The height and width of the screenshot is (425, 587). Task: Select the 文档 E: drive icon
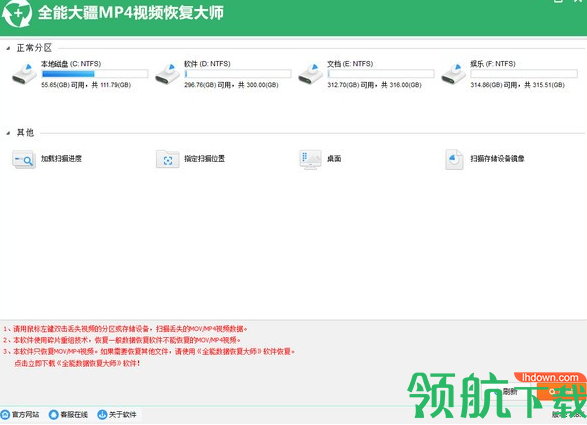tap(310, 74)
